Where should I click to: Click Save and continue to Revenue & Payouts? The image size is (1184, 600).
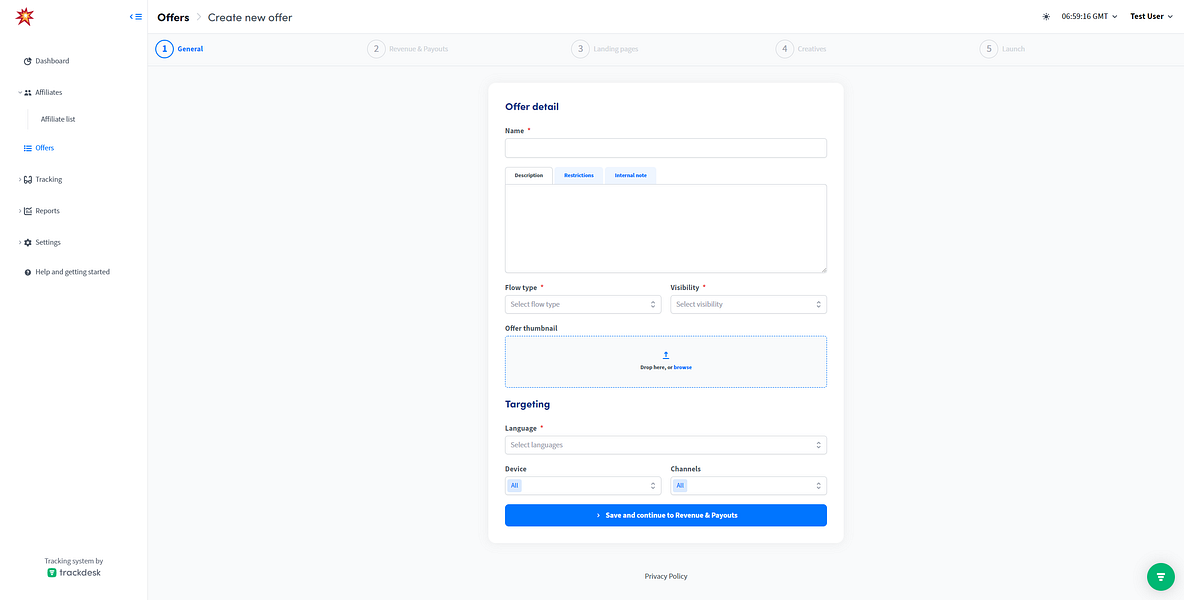coord(666,515)
